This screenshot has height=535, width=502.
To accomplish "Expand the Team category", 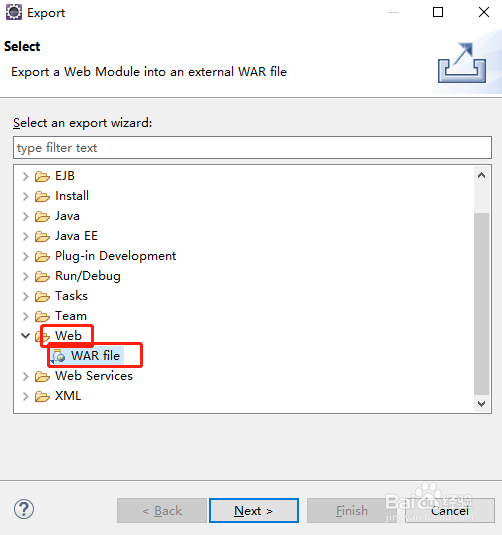I will point(26,316).
